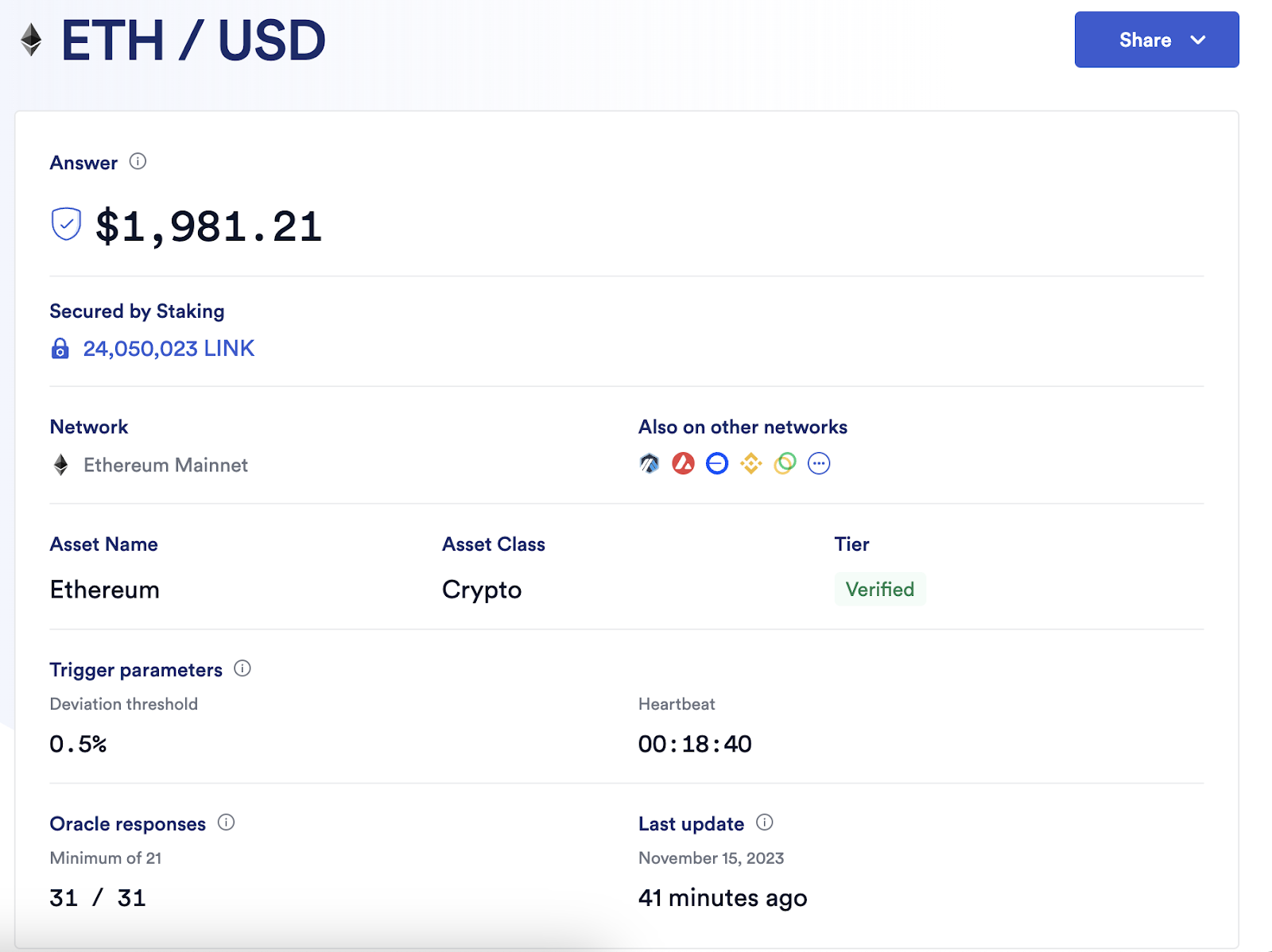Select the yellow BNB Chain network icon

tap(751, 463)
